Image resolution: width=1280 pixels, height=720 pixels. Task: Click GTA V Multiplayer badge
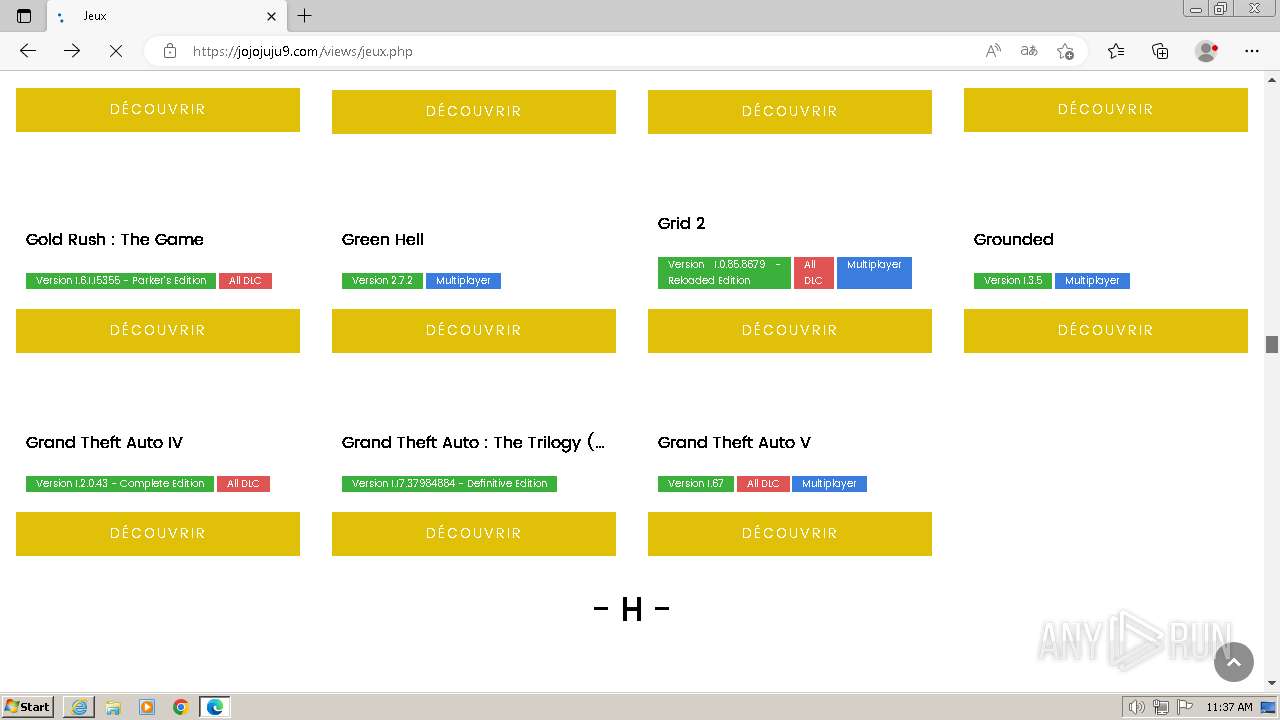829,484
